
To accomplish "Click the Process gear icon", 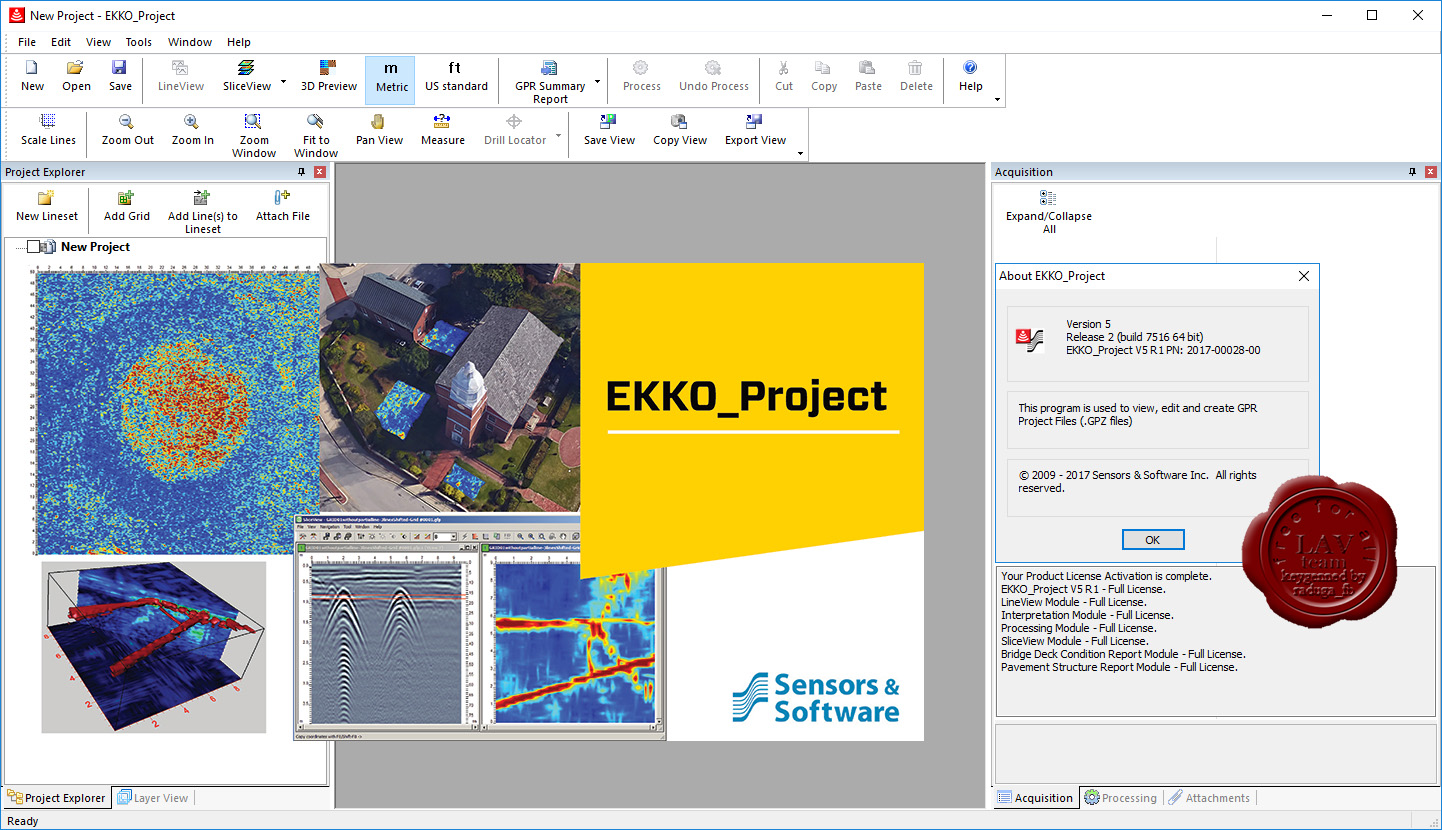I will [x=641, y=75].
